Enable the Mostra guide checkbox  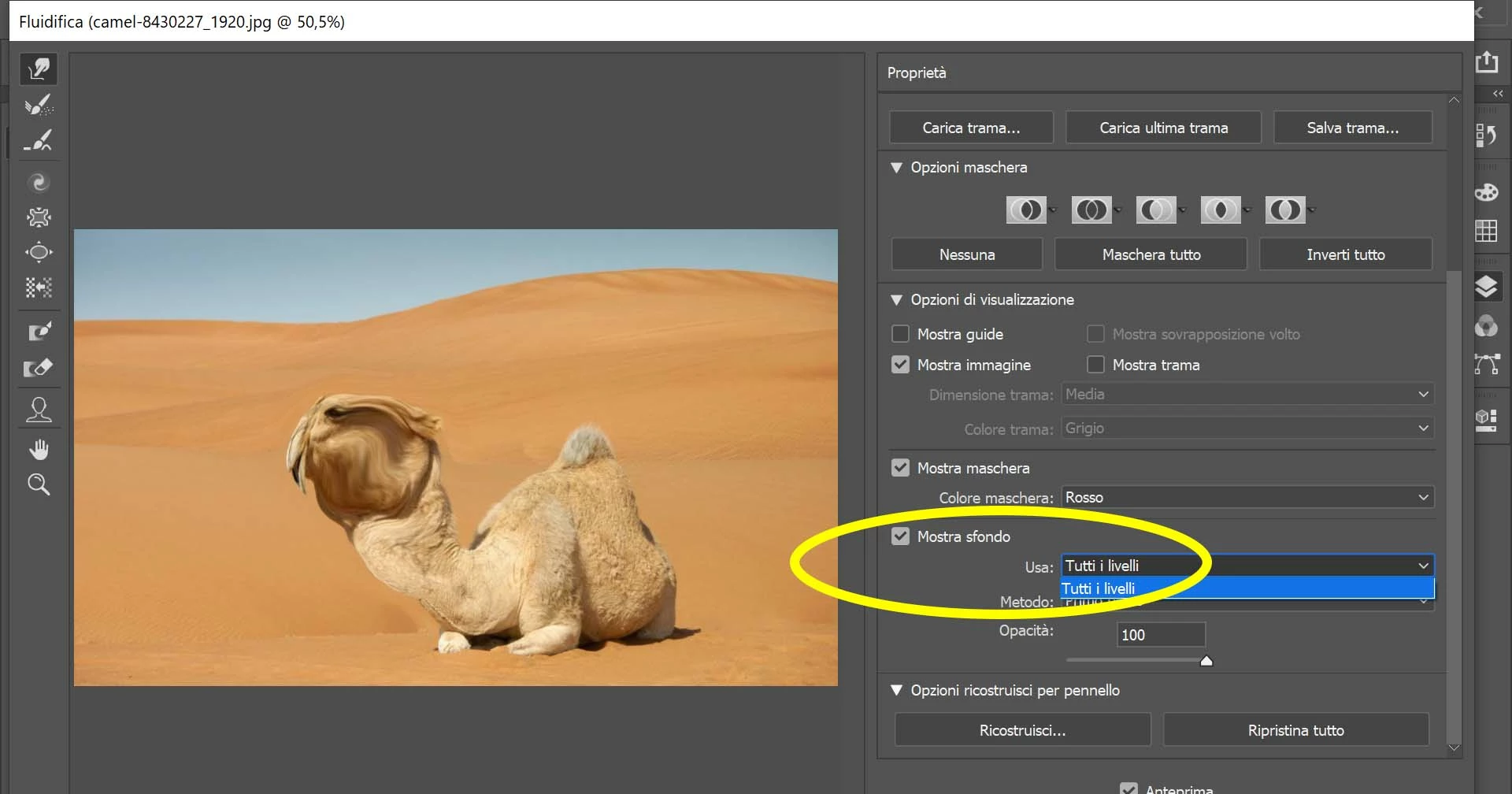(x=900, y=334)
